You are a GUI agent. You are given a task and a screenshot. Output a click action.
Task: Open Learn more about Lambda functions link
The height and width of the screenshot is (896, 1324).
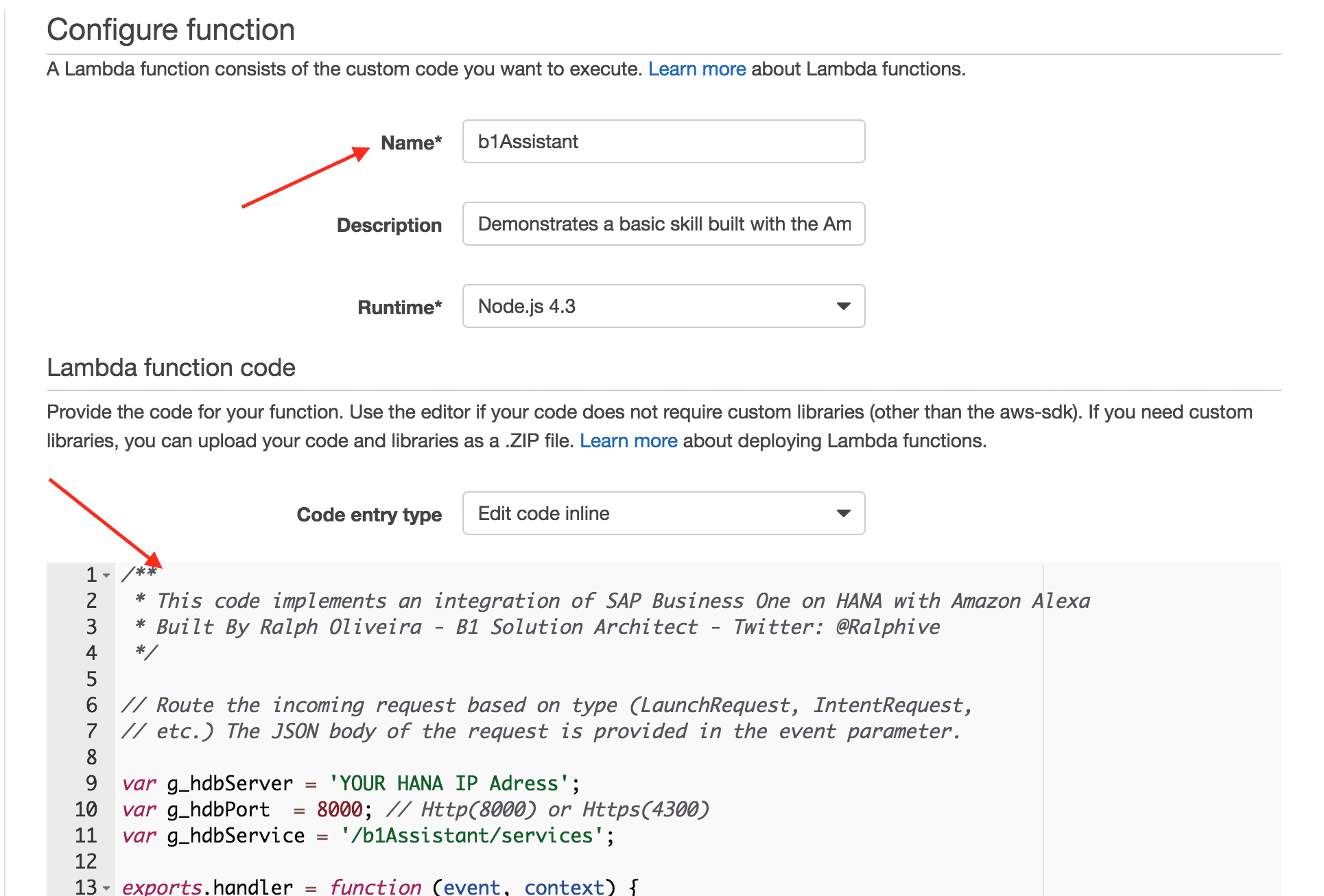coord(696,69)
